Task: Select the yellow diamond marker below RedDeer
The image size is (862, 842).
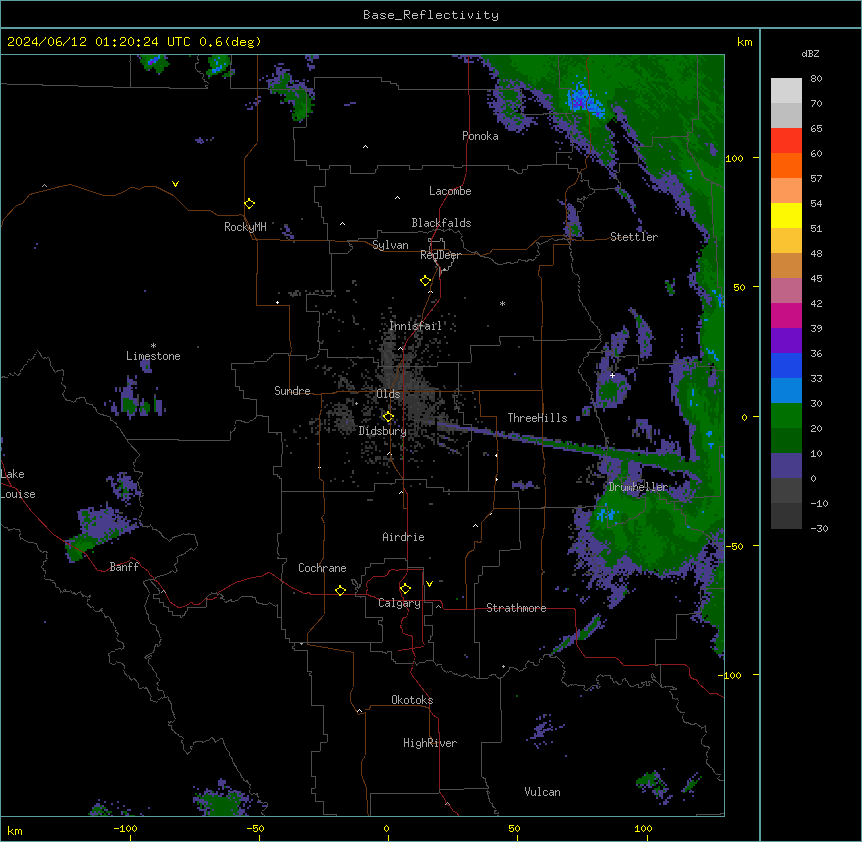Action: pyautogui.click(x=426, y=281)
